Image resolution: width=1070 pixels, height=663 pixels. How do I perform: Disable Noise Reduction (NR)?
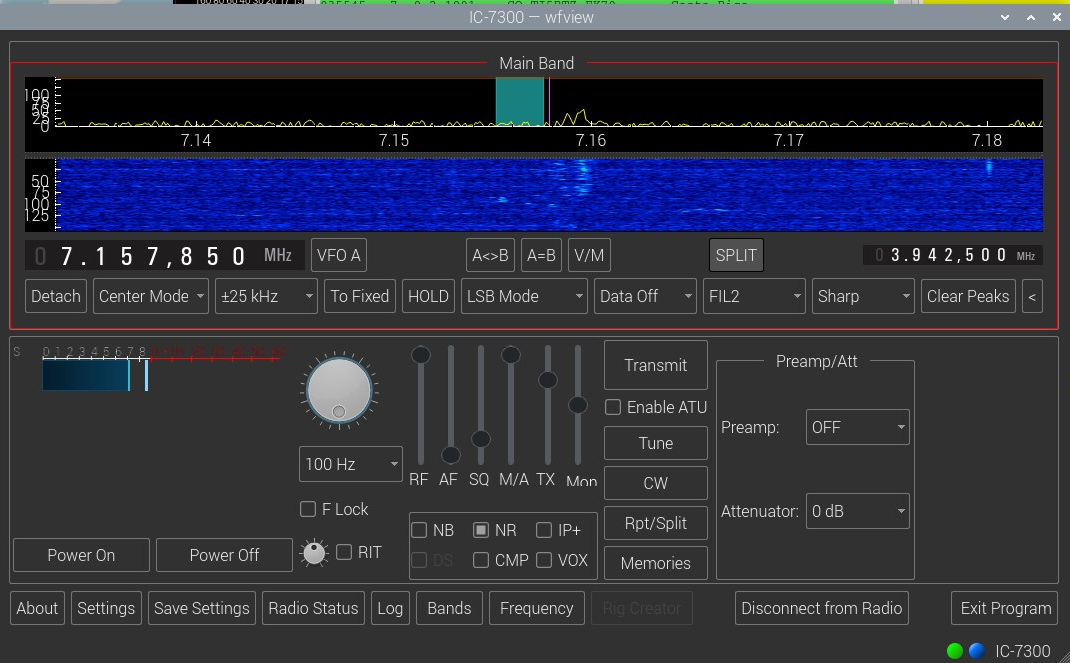[x=481, y=530]
